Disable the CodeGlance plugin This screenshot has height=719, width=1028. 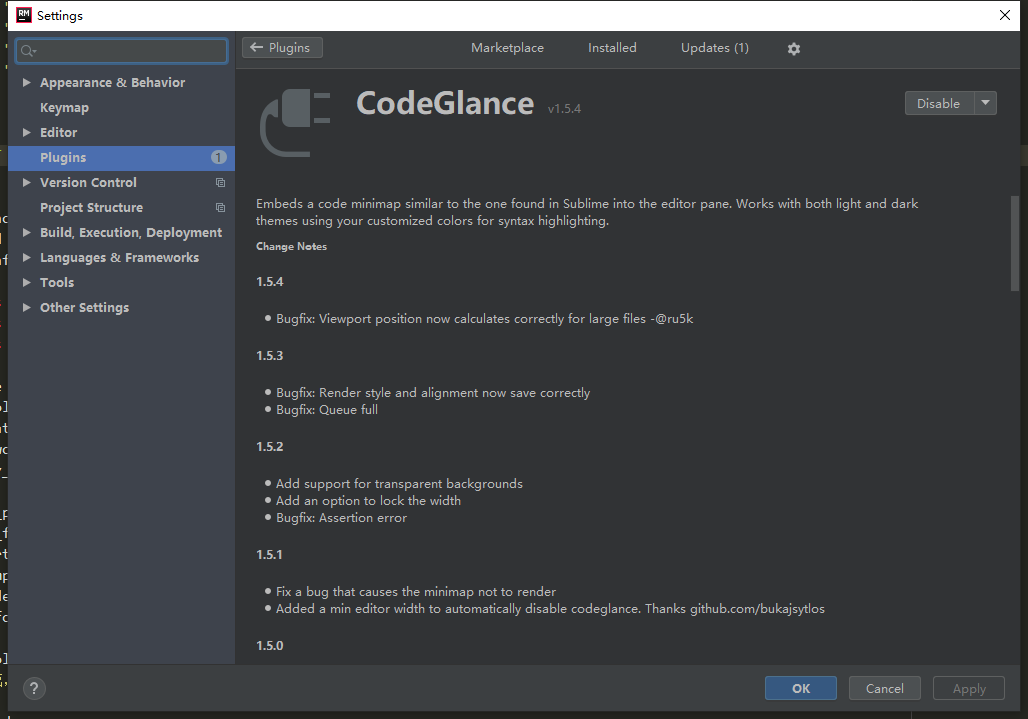click(x=937, y=103)
